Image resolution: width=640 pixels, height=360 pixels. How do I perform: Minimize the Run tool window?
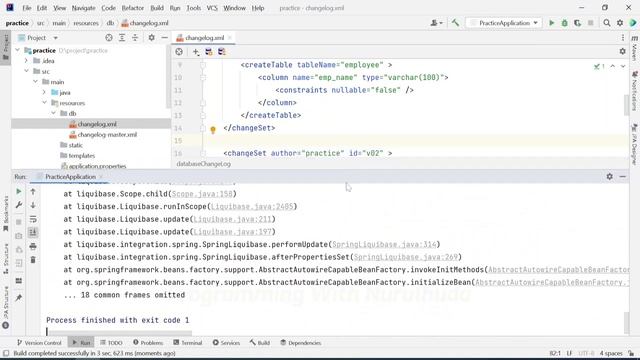click(622, 176)
